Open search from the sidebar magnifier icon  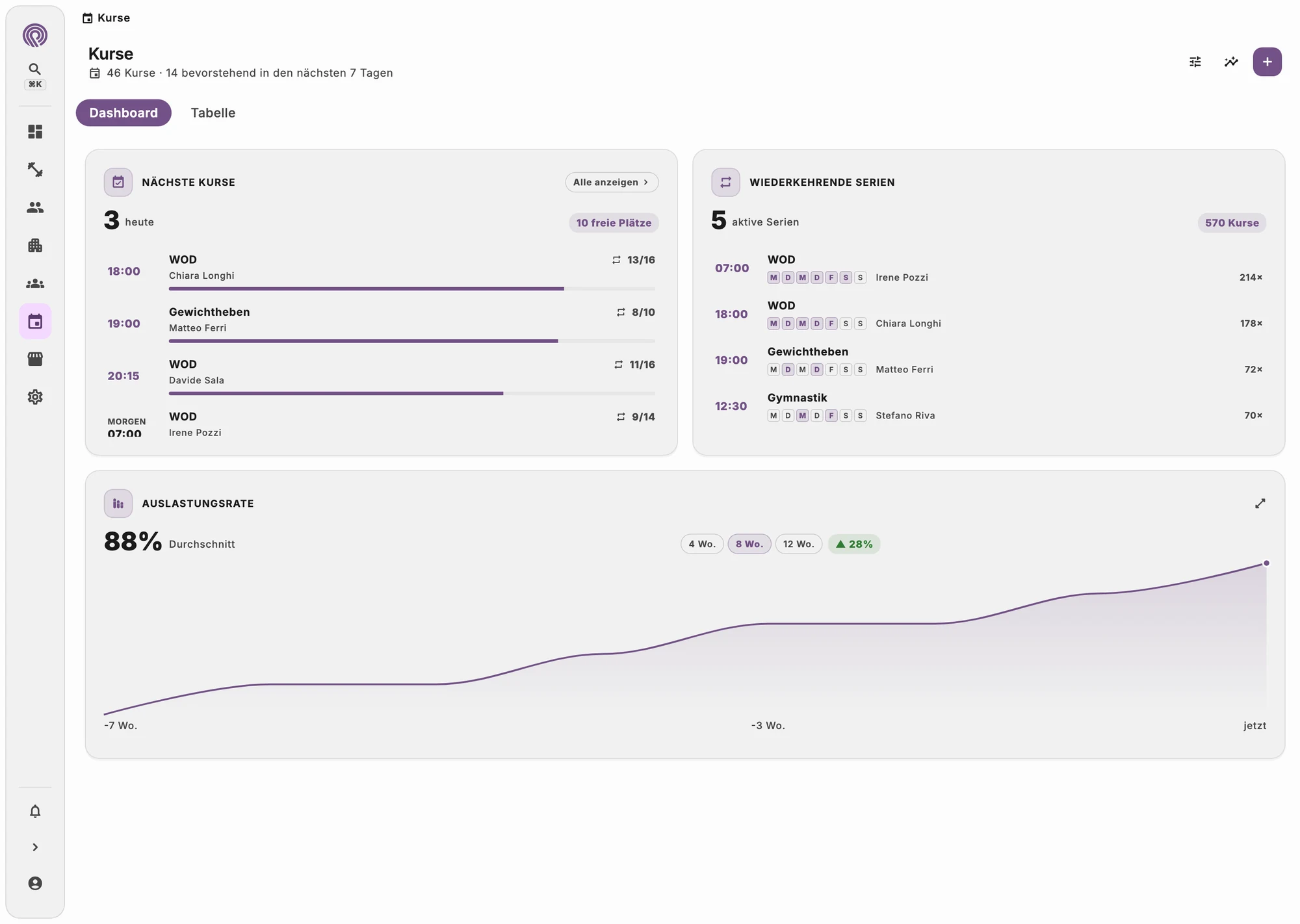click(35, 69)
